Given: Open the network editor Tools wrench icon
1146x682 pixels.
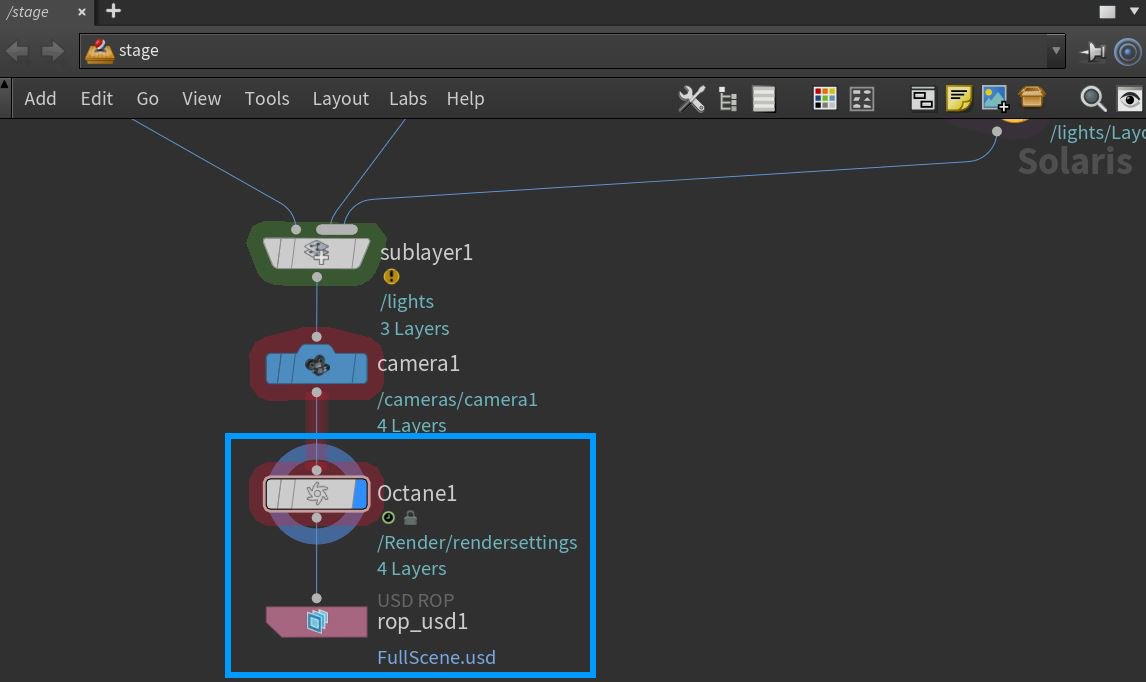Looking at the screenshot, I should click(691, 98).
